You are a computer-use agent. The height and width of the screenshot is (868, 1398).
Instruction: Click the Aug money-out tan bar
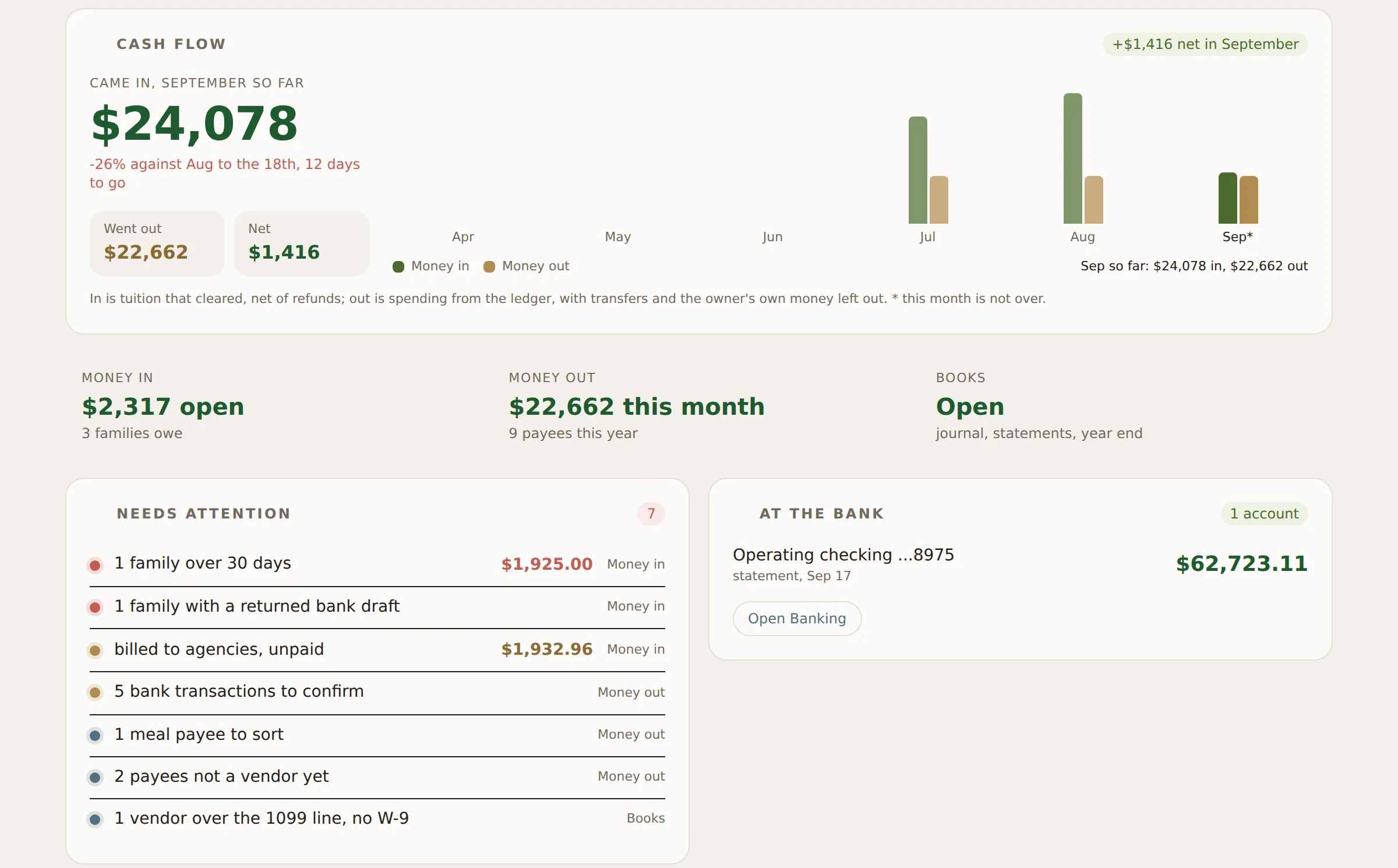1094,200
